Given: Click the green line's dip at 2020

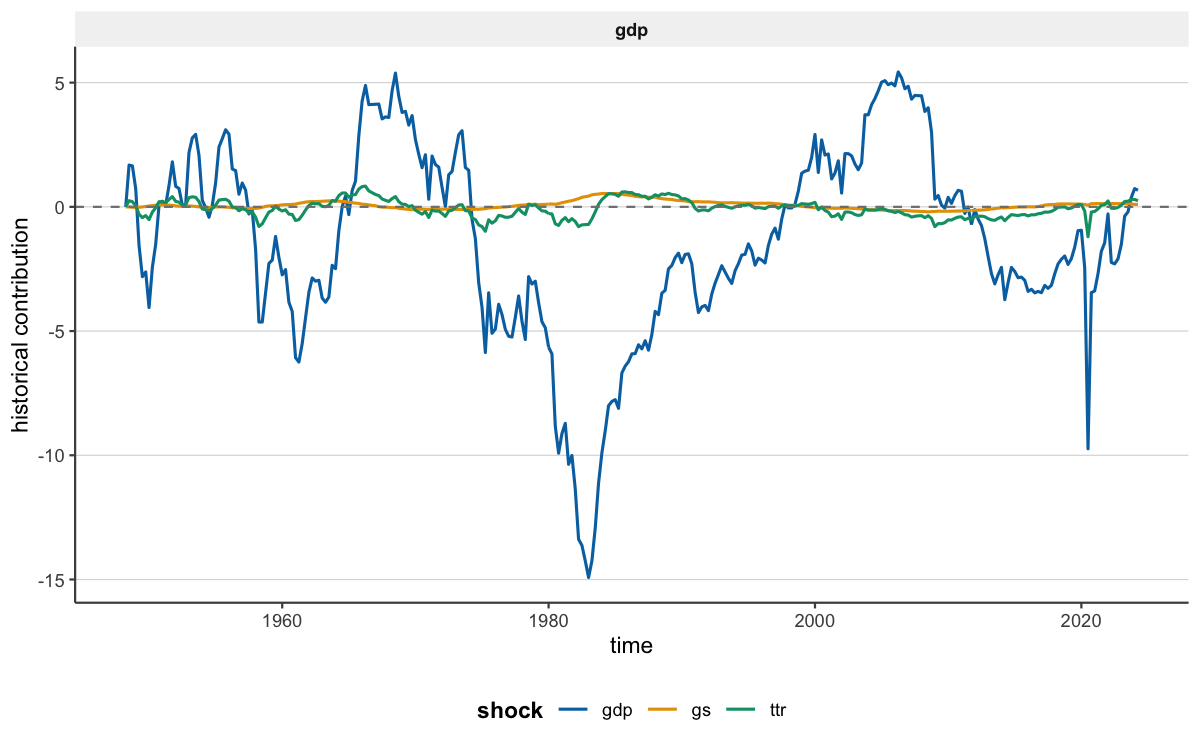Looking at the screenshot, I should point(1088,236).
